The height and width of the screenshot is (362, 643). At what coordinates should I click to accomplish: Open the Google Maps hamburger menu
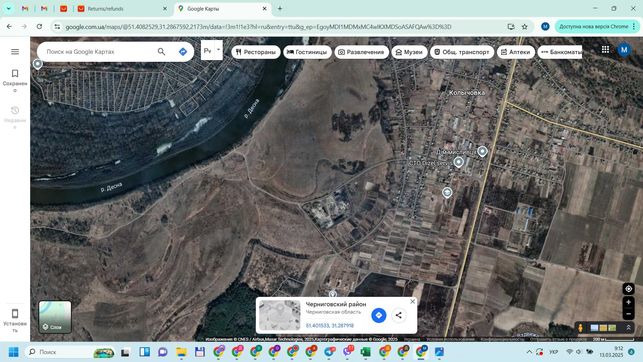pyautogui.click(x=15, y=52)
